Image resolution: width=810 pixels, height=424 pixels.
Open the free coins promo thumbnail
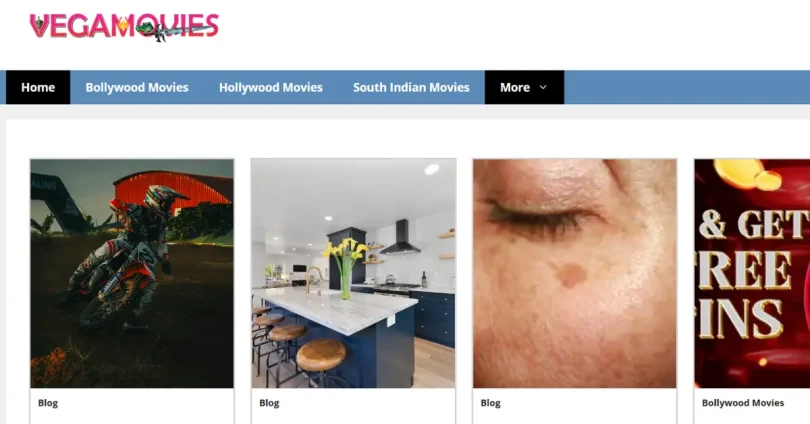tap(752, 273)
